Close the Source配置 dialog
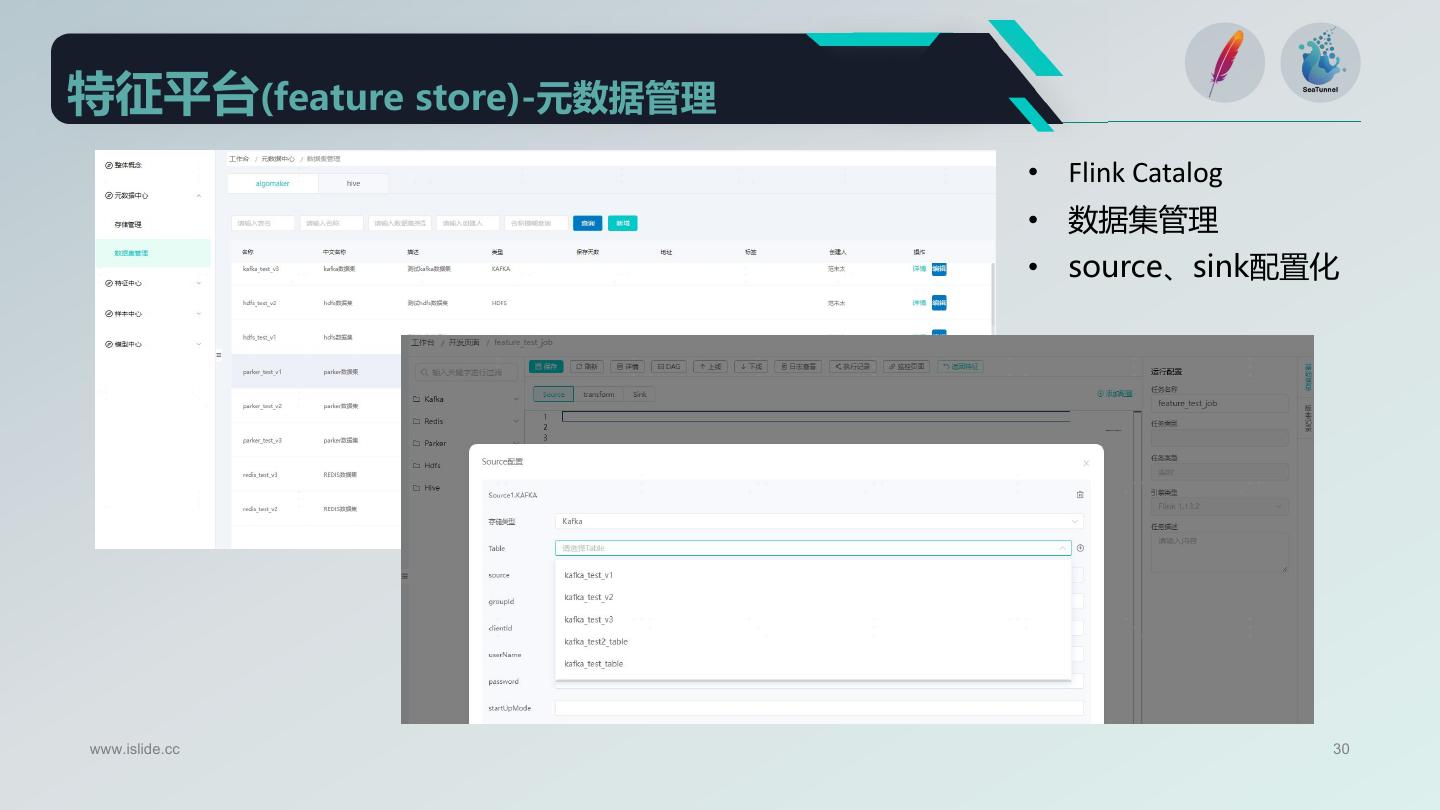The width and height of the screenshot is (1440, 810). (x=1086, y=462)
